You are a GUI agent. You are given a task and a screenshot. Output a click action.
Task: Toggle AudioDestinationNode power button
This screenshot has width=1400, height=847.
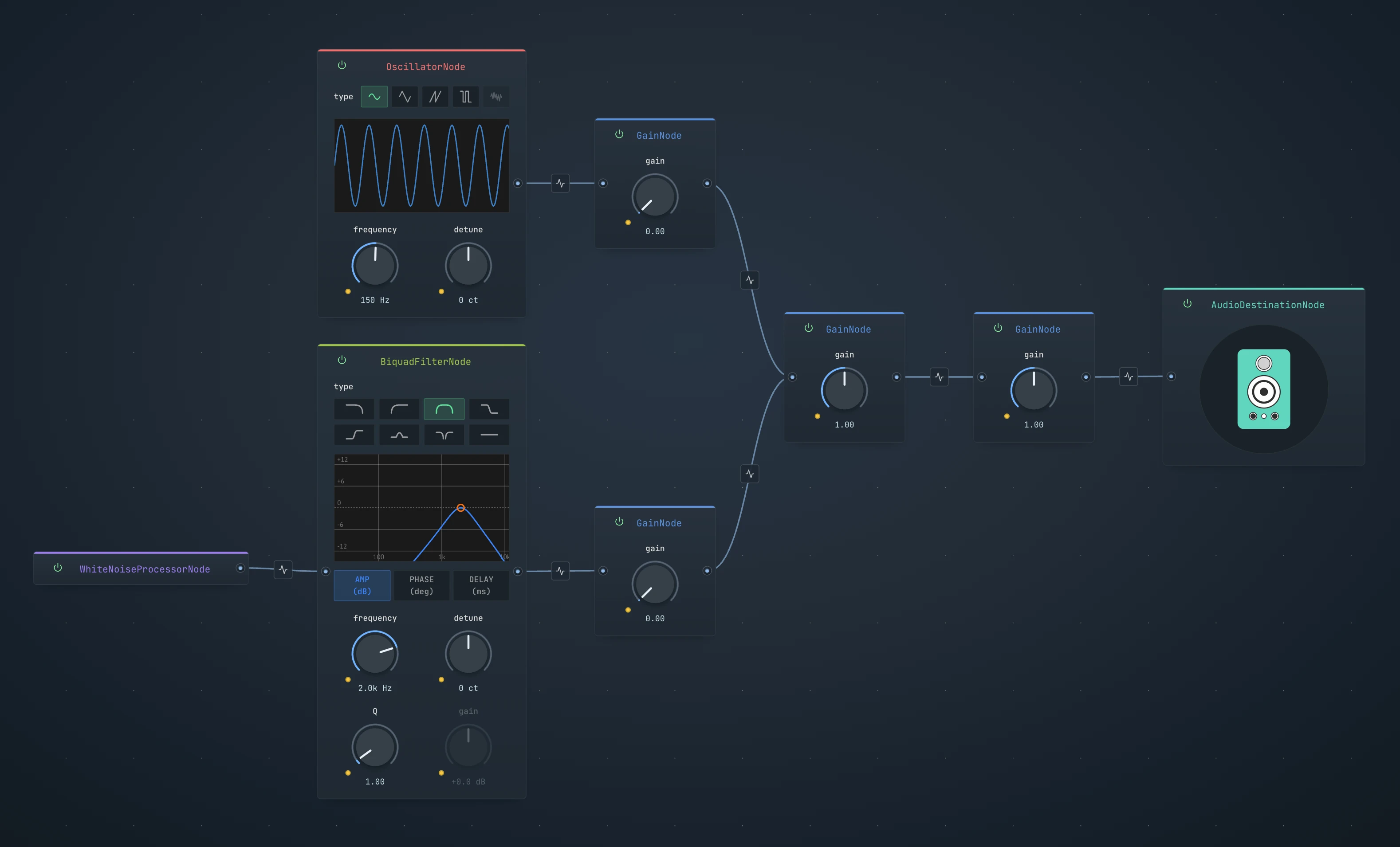pos(1187,304)
